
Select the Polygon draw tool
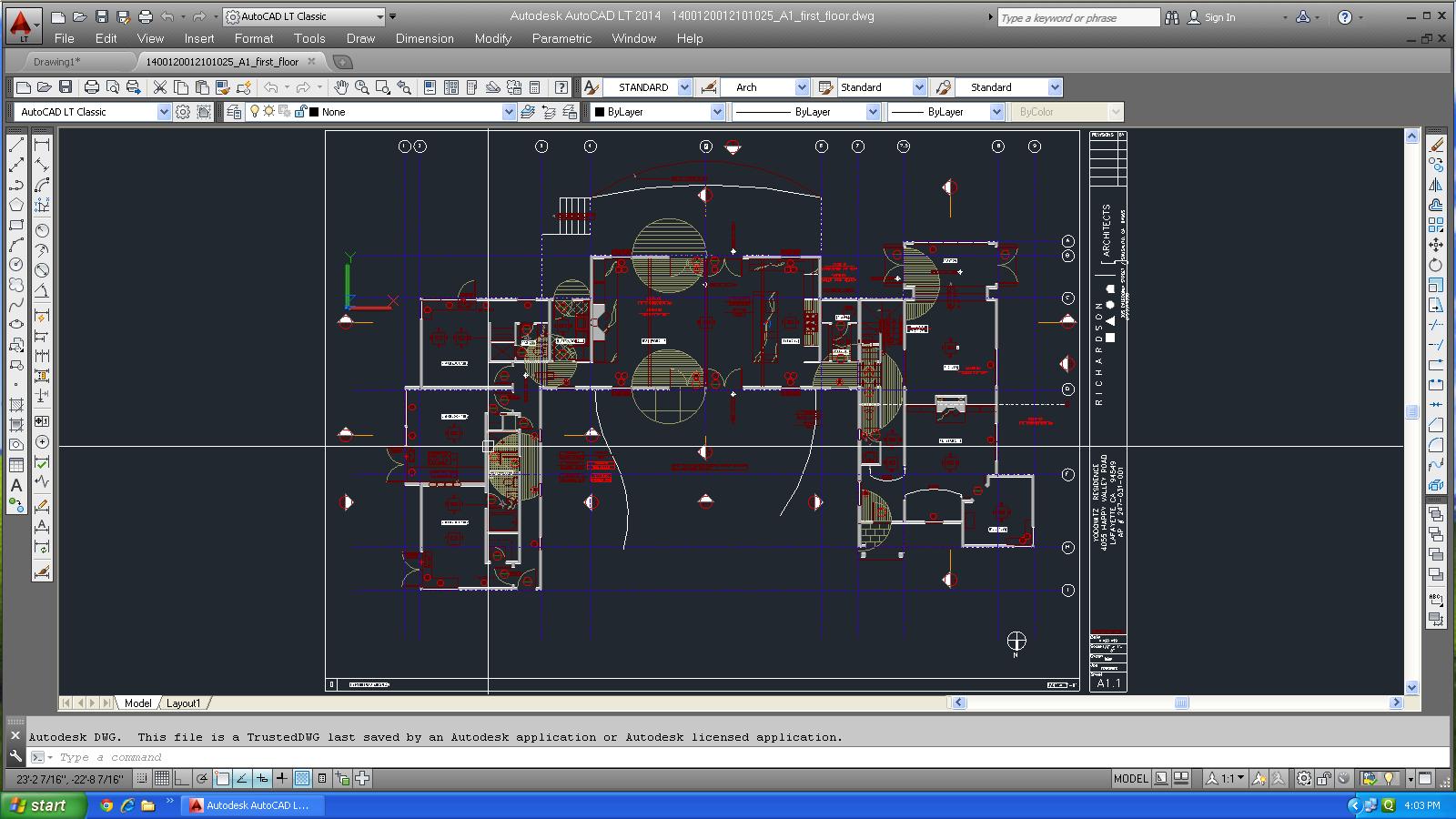(x=16, y=206)
